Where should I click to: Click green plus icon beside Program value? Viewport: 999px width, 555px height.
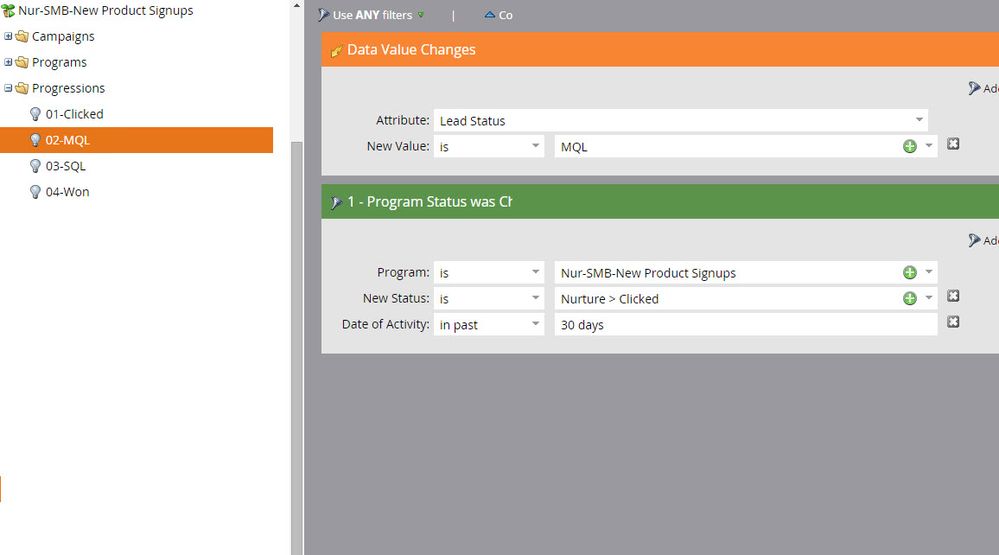[x=909, y=272]
